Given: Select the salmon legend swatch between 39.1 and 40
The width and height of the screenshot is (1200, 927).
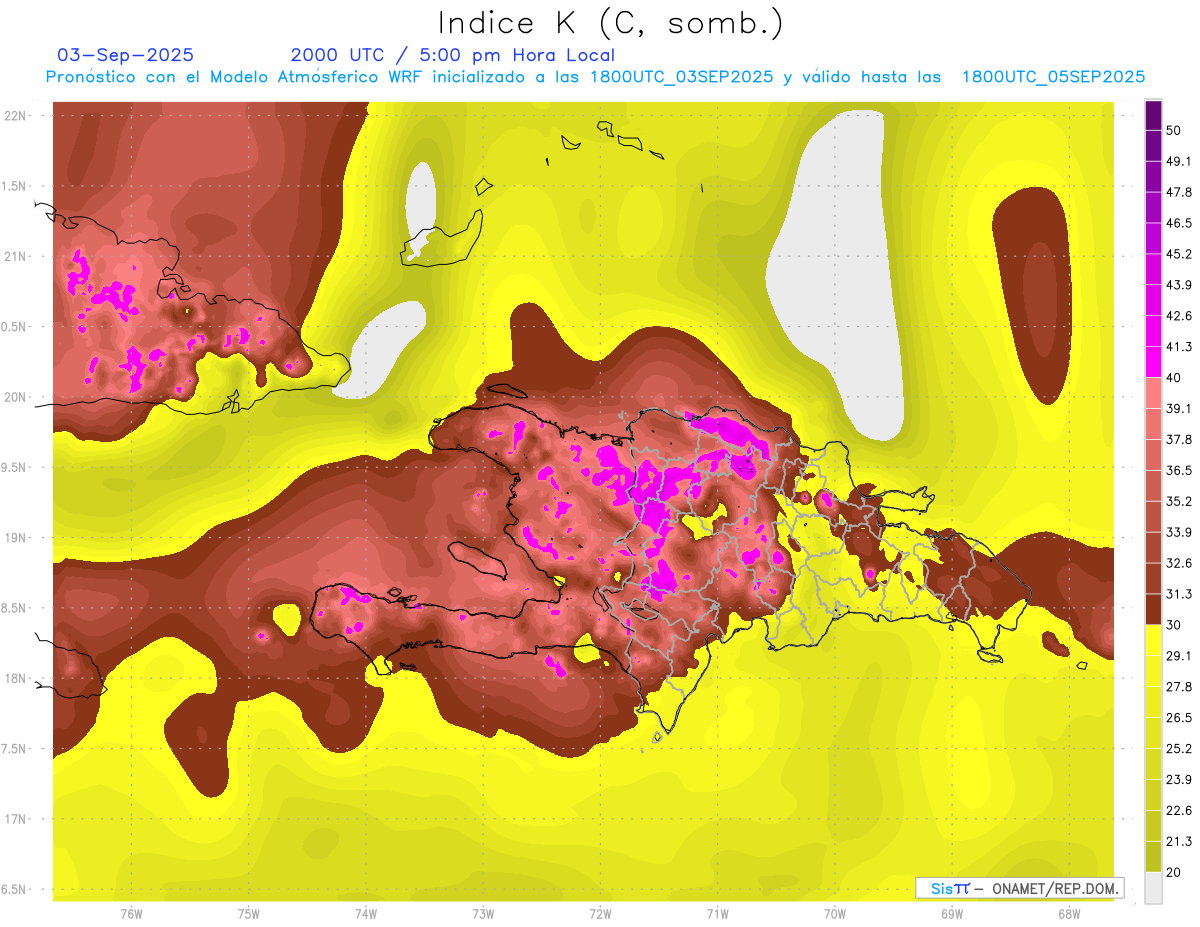Looking at the screenshot, I should (x=1153, y=392).
